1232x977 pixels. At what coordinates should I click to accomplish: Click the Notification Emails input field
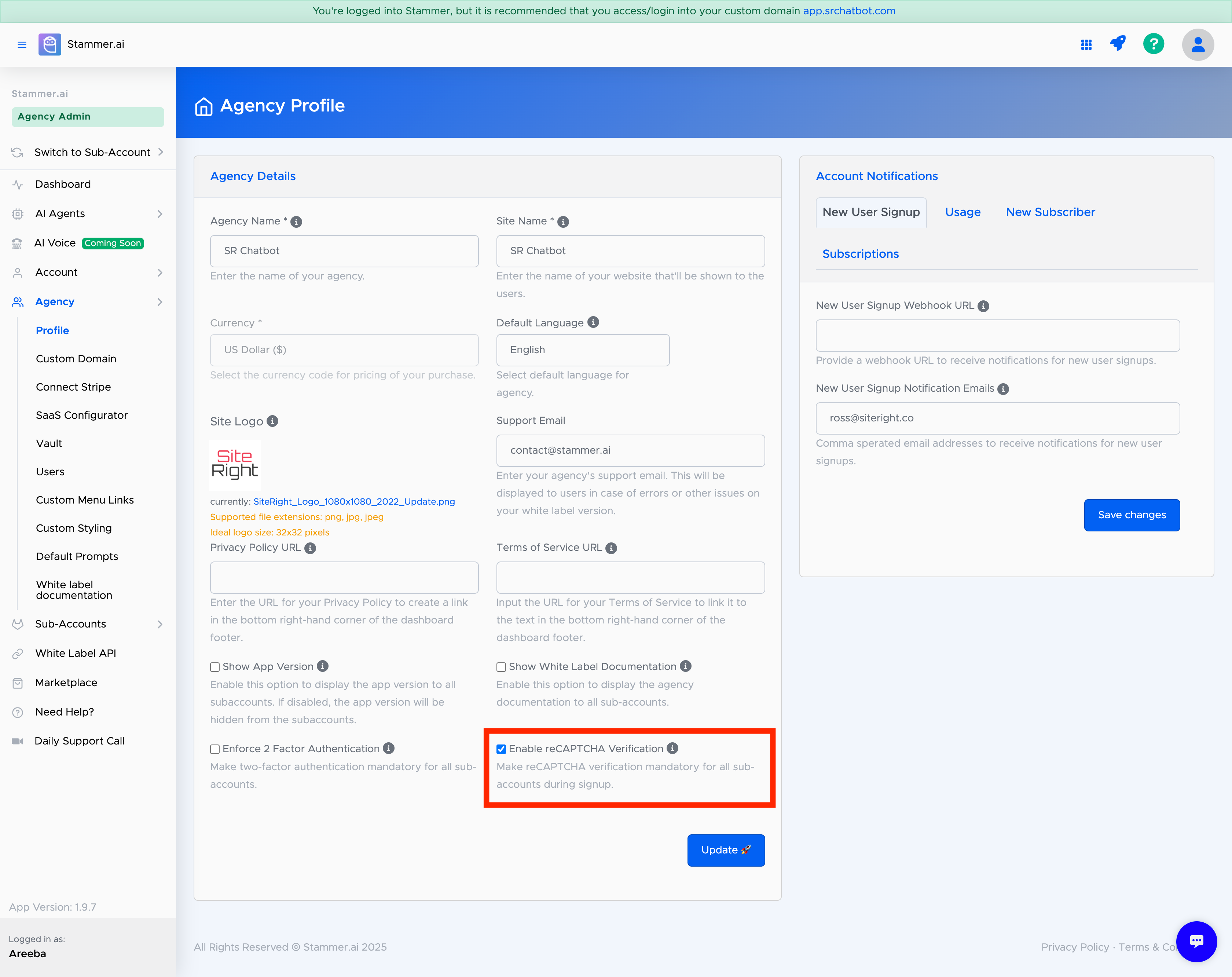tap(997, 418)
